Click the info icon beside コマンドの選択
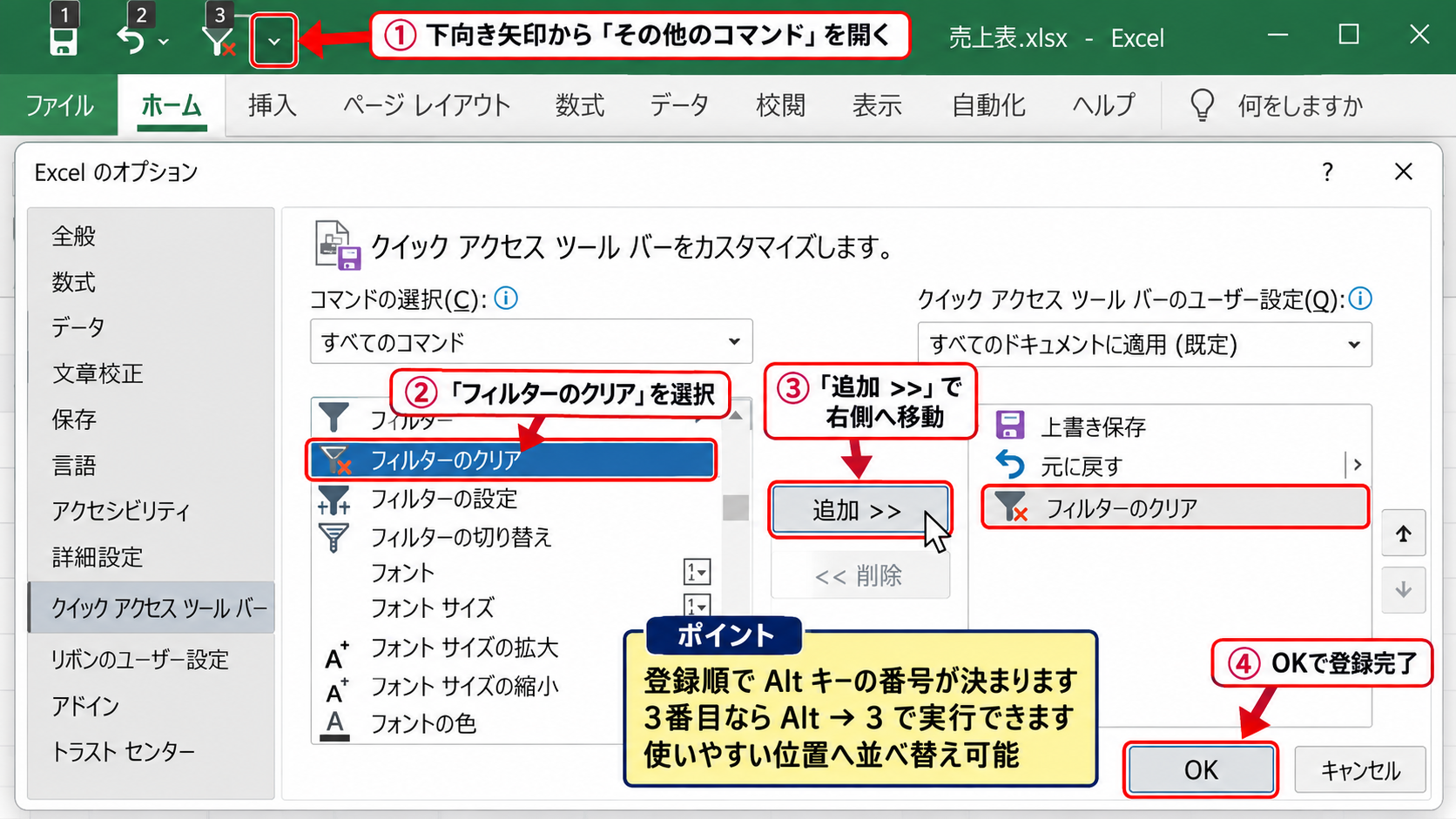Screen dimensions: 1456x819 (x=506, y=299)
